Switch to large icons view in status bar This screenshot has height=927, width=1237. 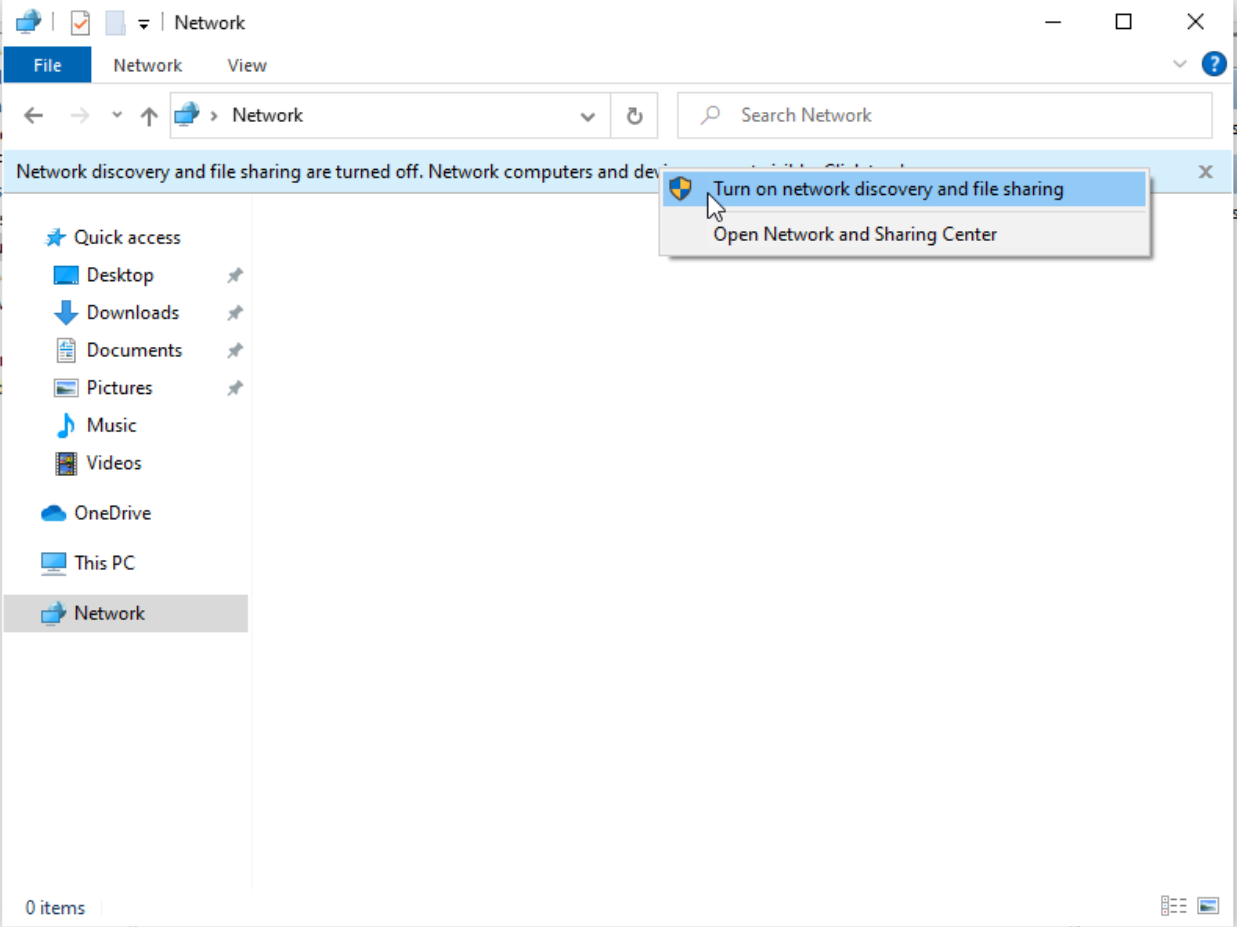pyautogui.click(x=1208, y=906)
